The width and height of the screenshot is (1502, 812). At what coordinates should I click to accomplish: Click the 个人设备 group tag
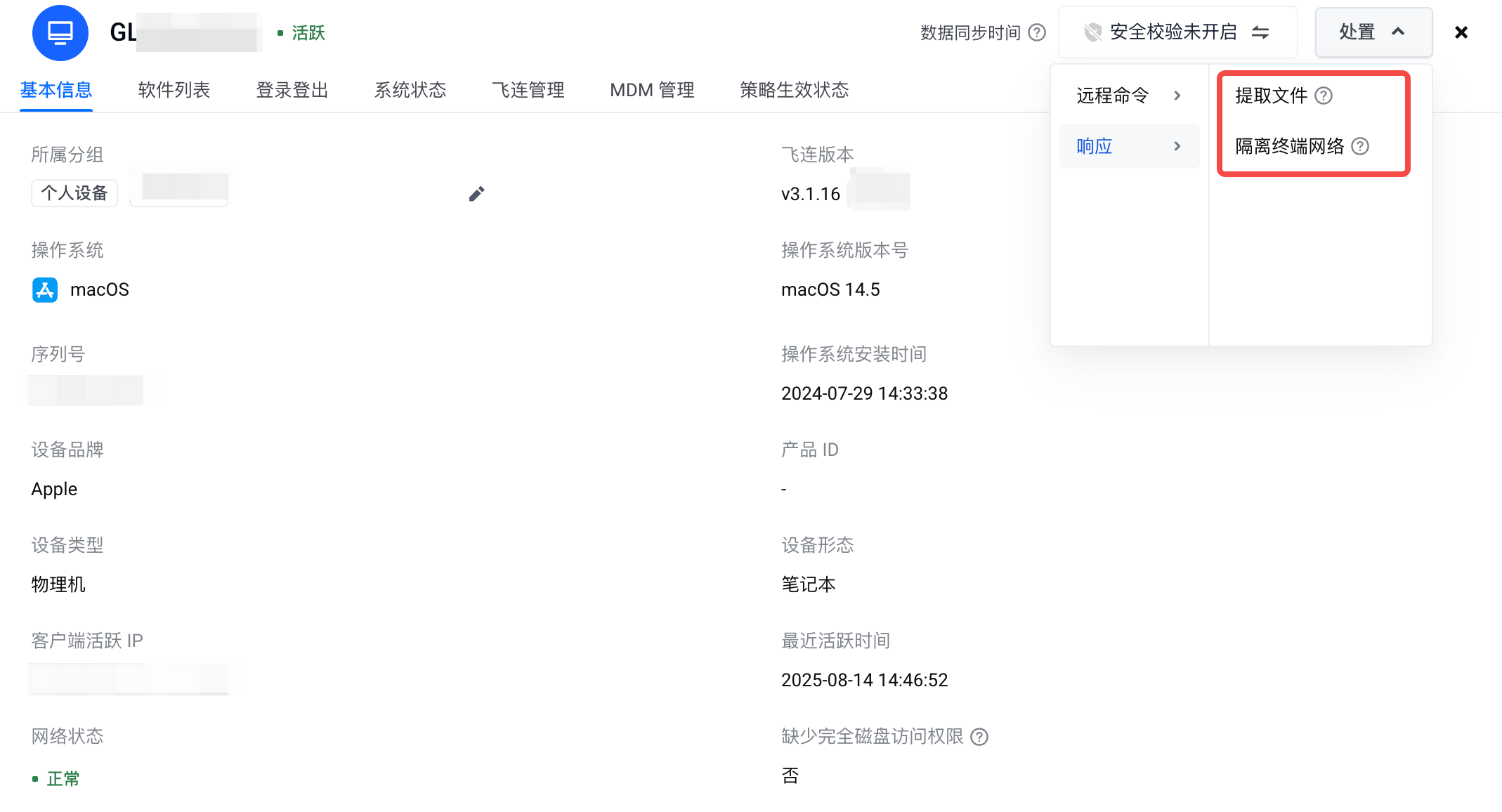(74, 193)
